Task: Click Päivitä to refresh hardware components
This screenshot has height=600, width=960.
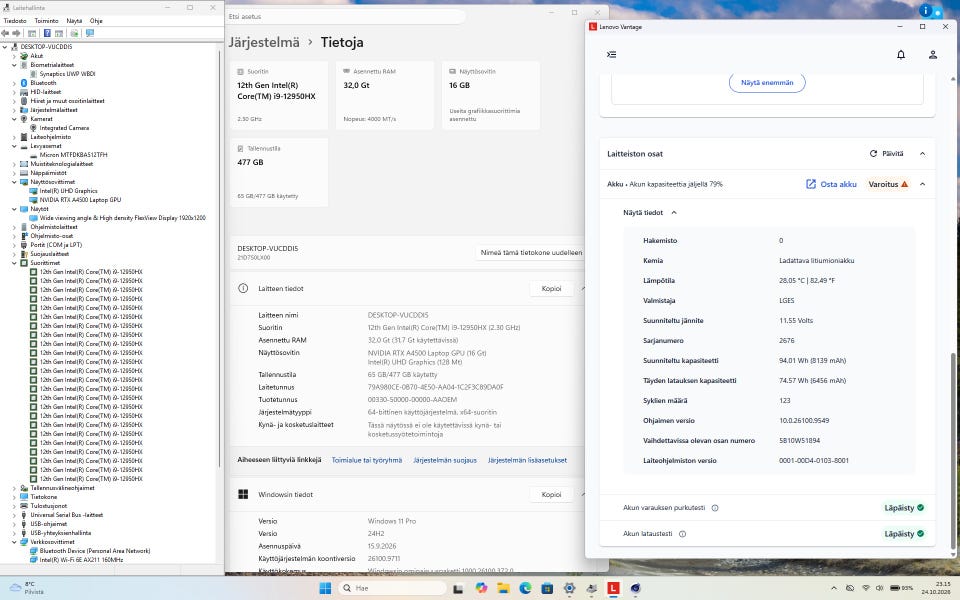Action: [x=887, y=154]
